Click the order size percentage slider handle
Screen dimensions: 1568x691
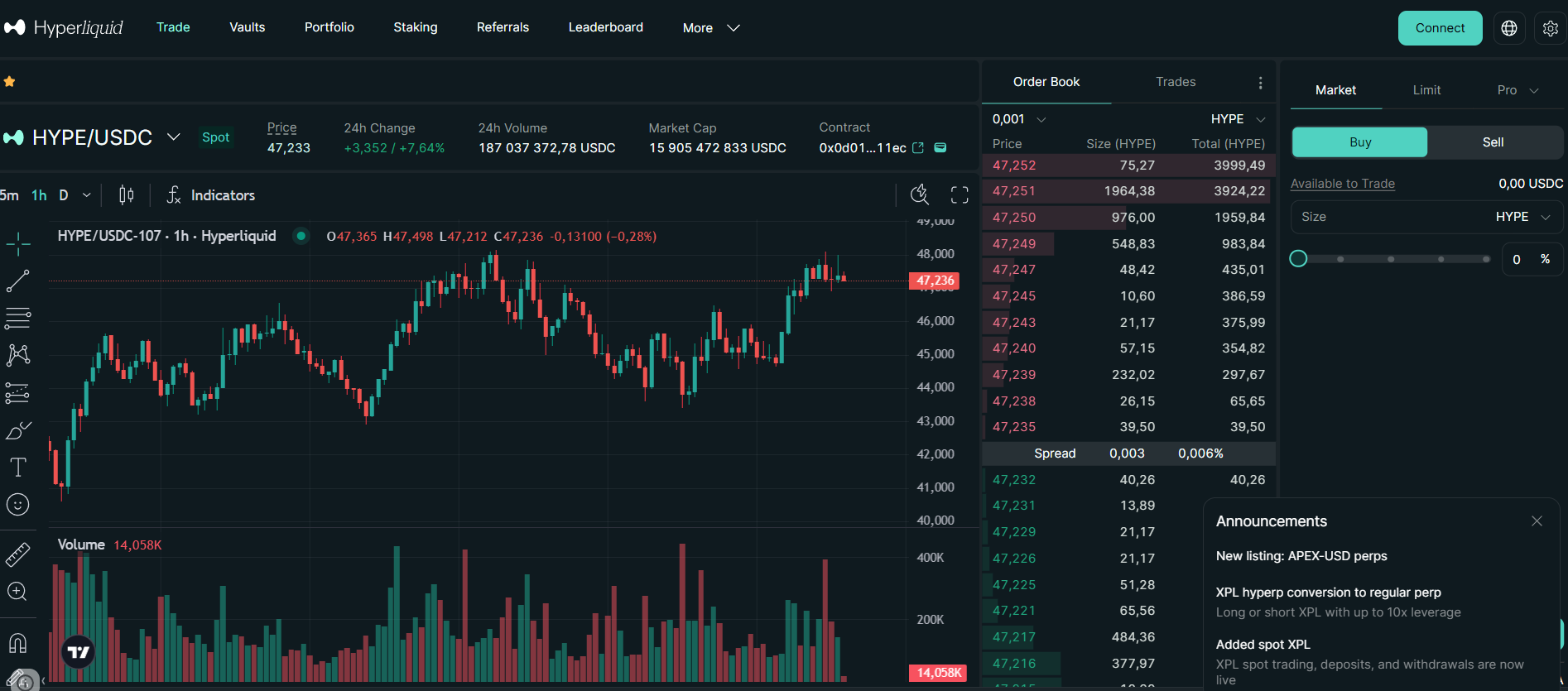(x=1298, y=259)
